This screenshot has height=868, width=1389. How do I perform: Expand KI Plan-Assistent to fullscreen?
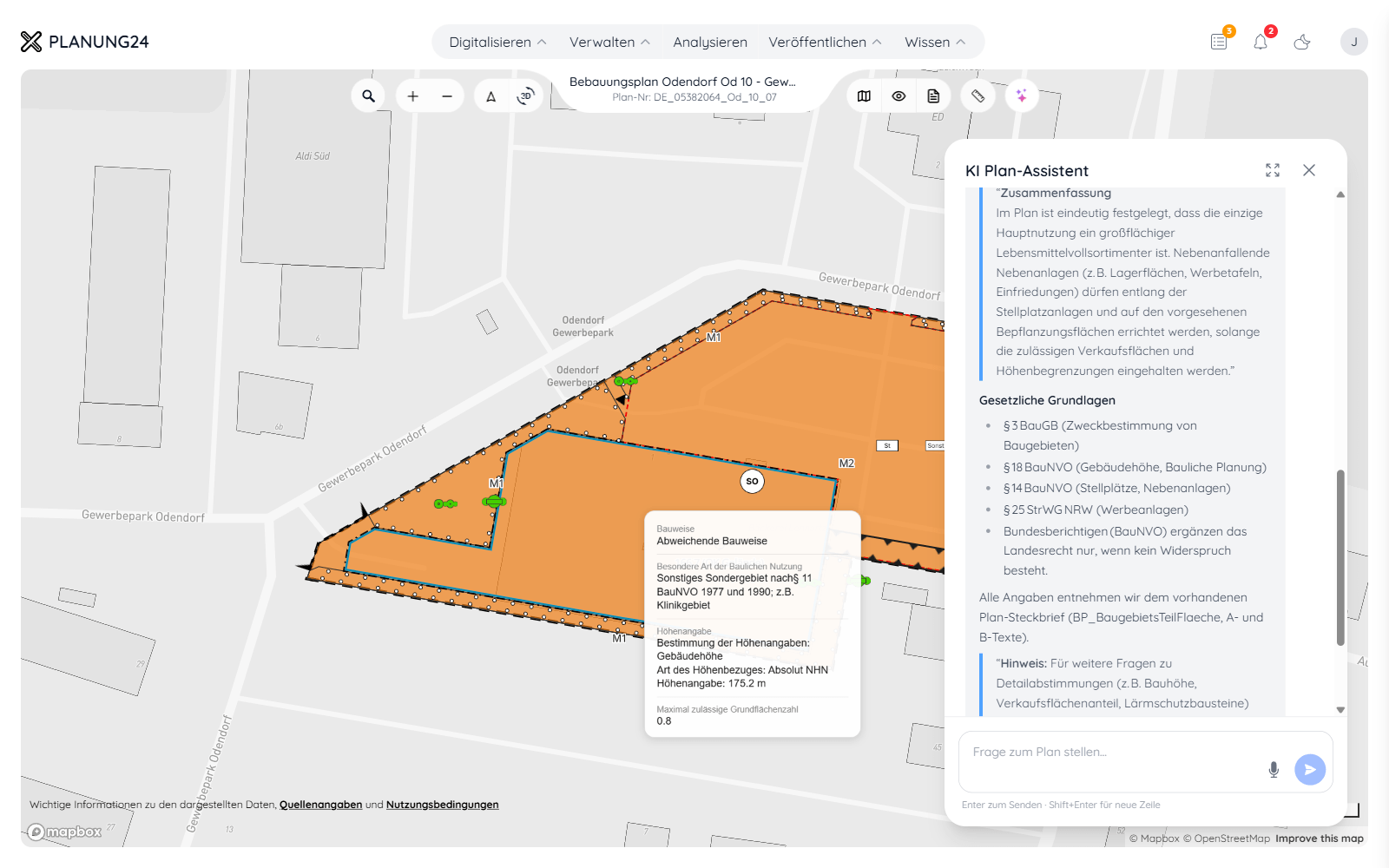pos(1273,170)
